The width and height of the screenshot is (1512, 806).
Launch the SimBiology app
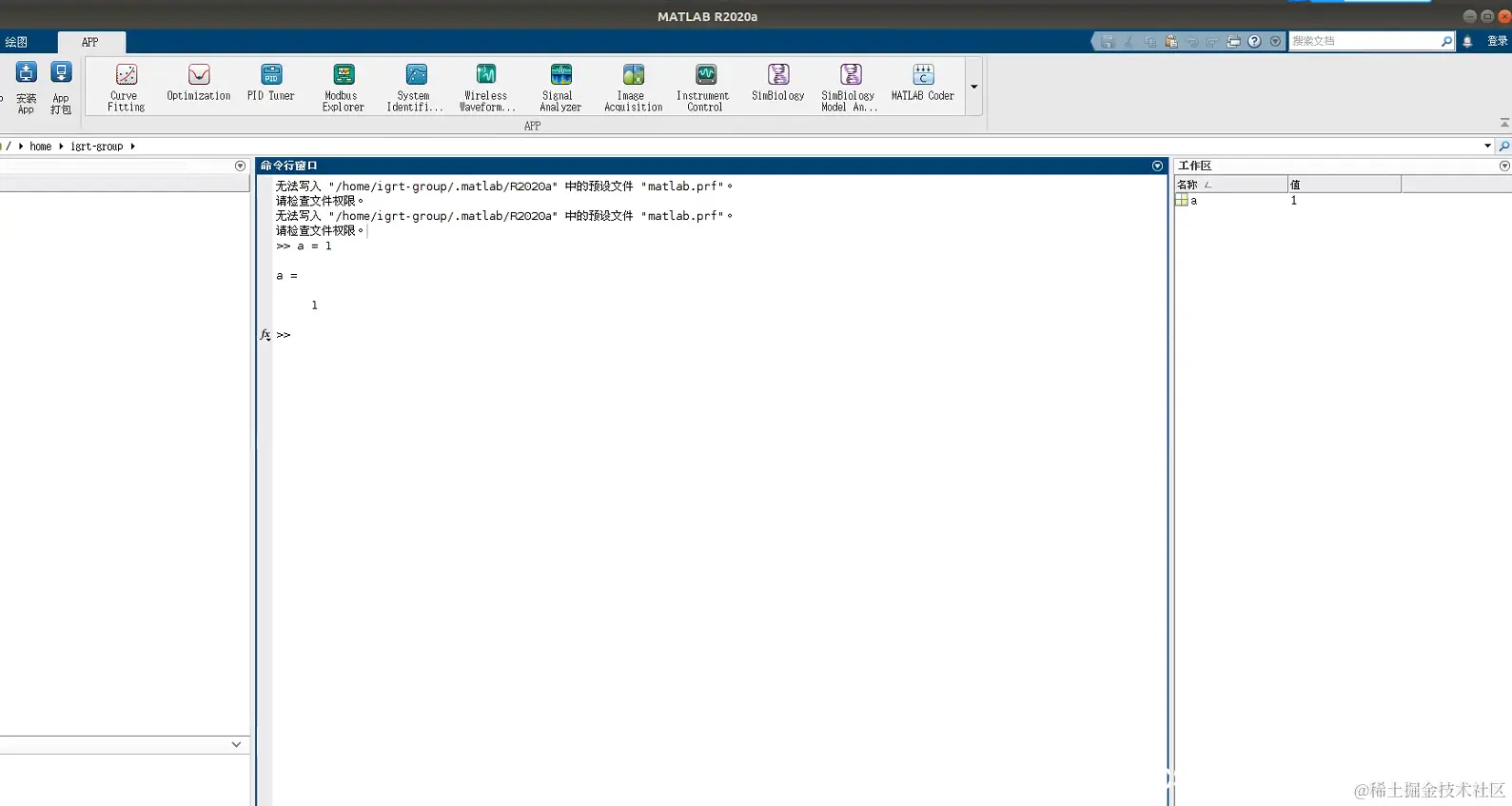[778, 83]
